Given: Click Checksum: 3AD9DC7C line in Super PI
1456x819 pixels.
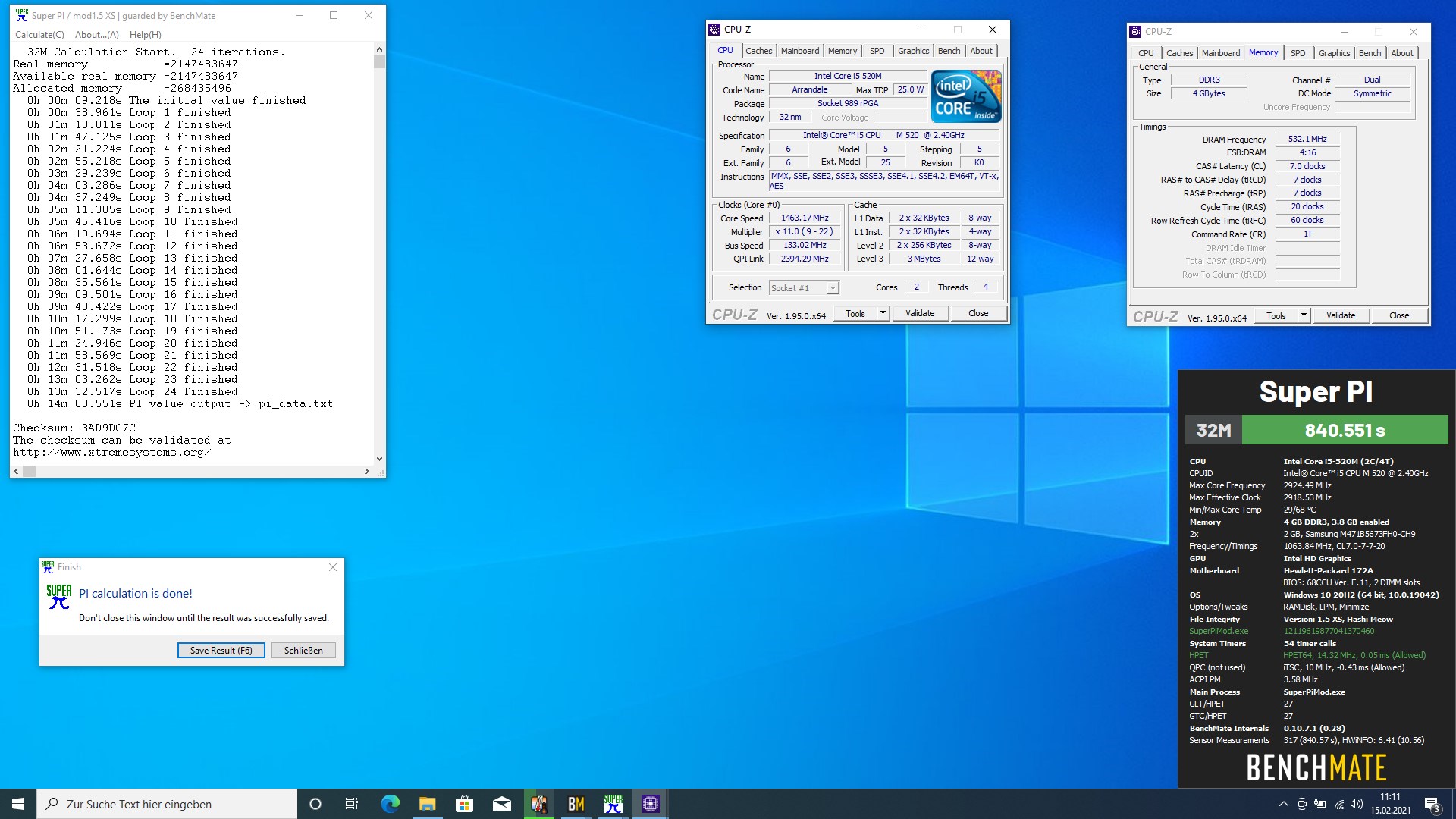Looking at the screenshot, I should point(74,428).
